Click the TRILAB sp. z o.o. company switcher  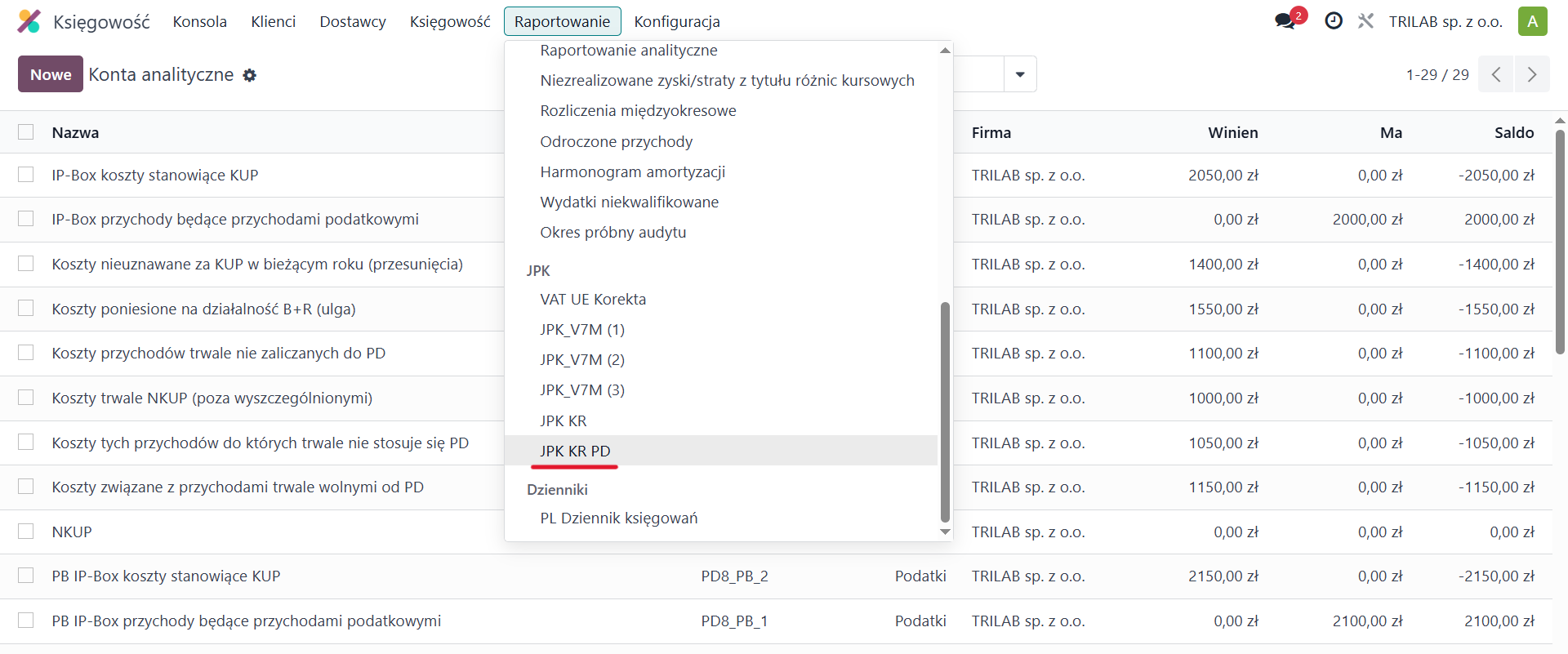tap(1445, 21)
